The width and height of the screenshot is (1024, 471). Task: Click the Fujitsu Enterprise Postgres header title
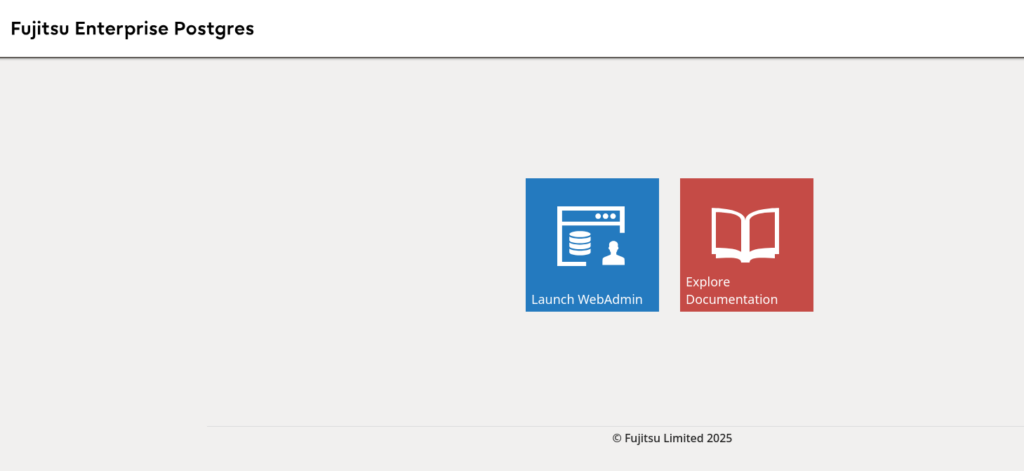pyautogui.click(x=132, y=29)
